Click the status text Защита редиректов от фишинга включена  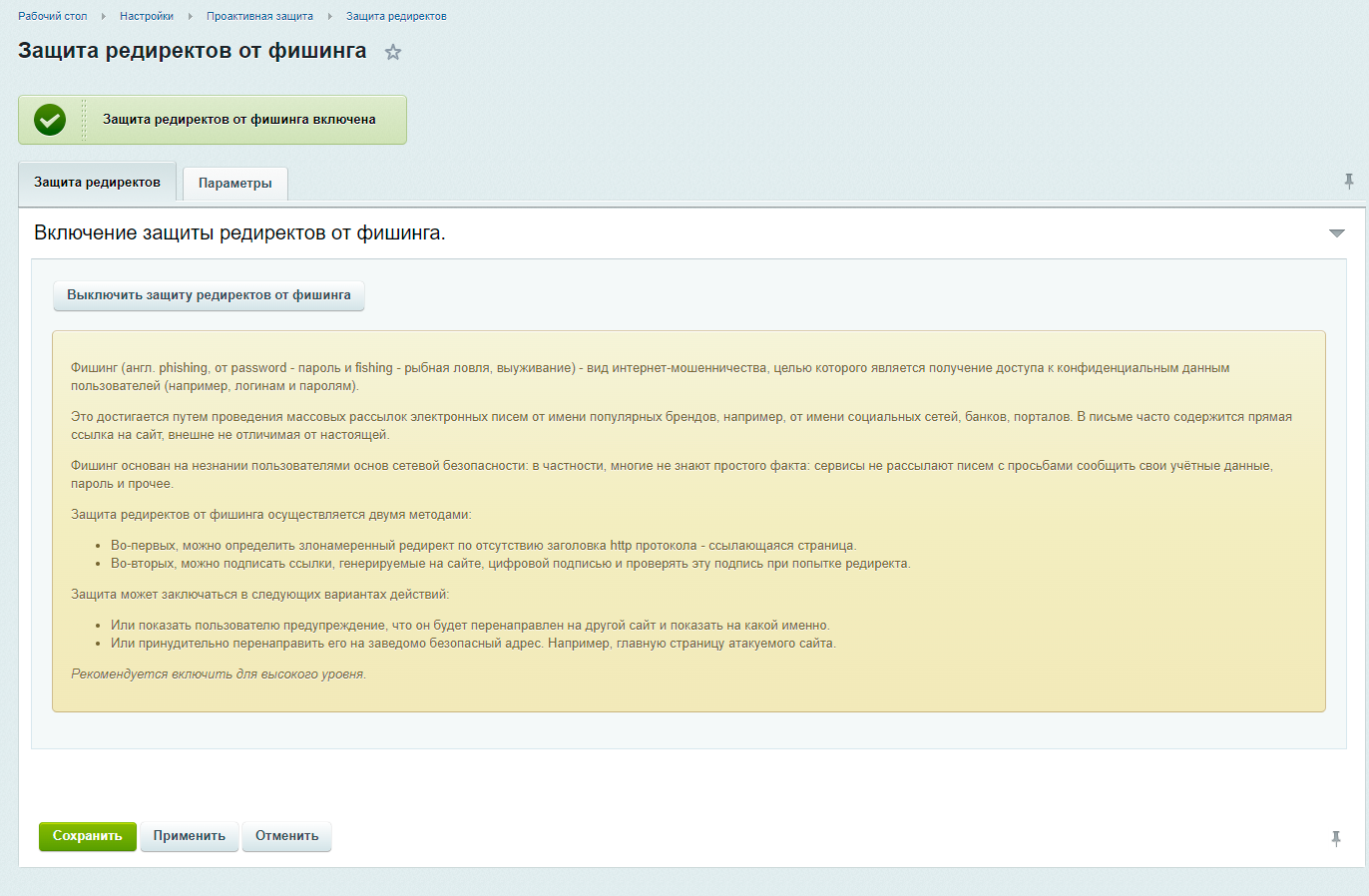pos(239,120)
